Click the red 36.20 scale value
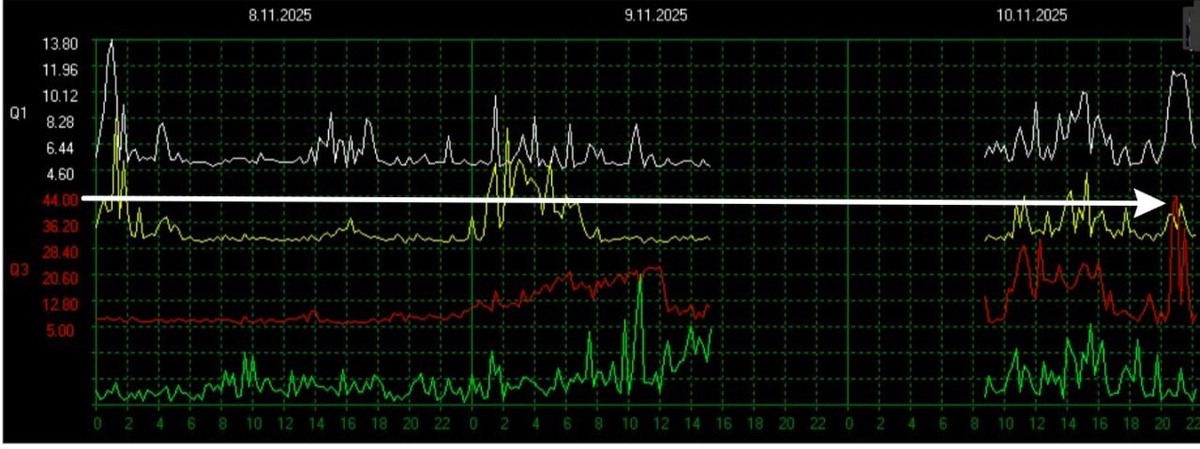Image resolution: width=1200 pixels, height=449 pixels. 62,226
